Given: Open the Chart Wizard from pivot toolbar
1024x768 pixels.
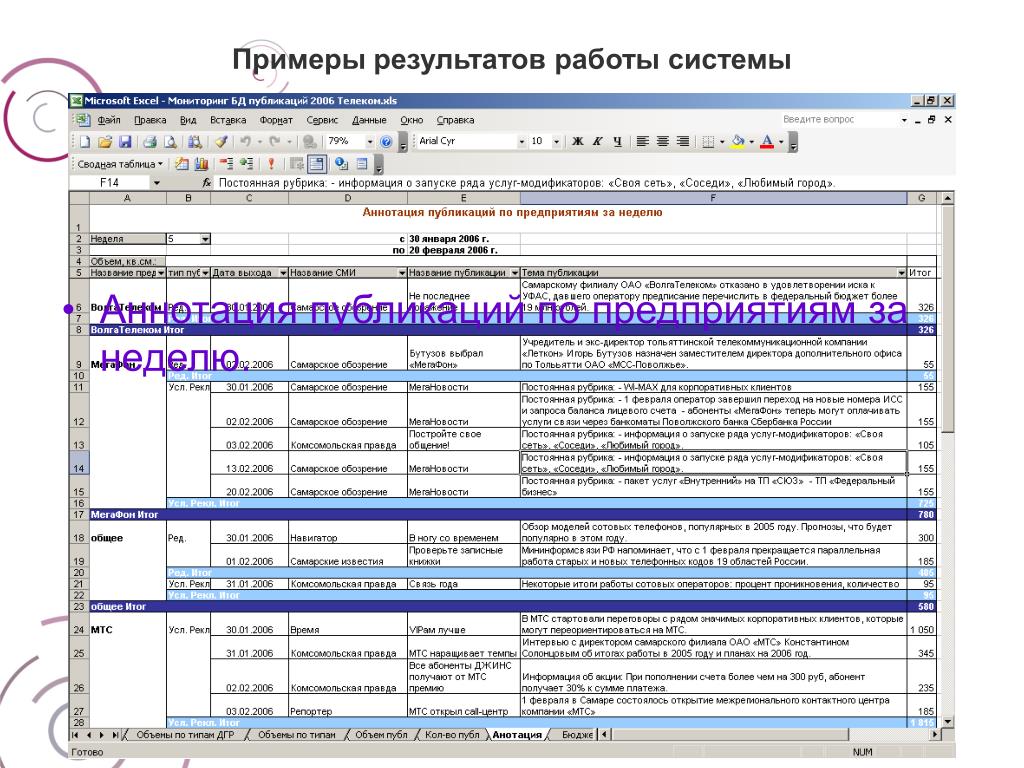Looking at the screenshot, I should click(x=201, y=164).
